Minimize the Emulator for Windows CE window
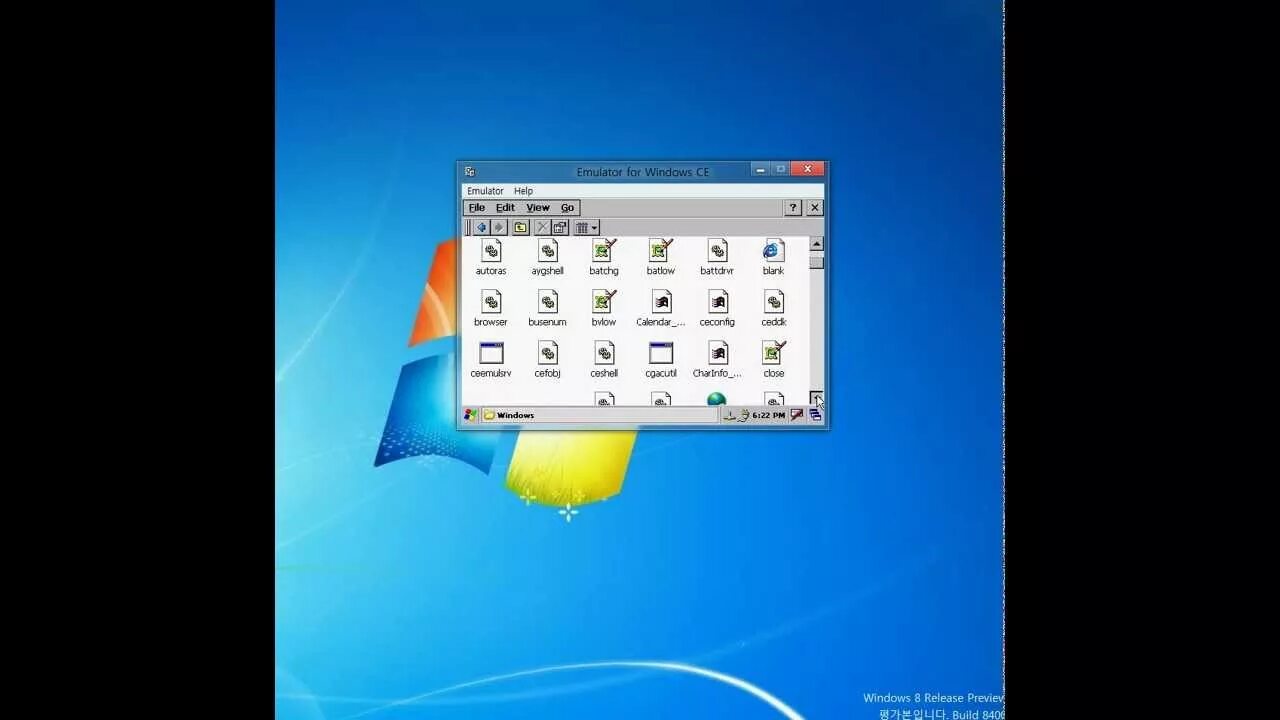Screen dimensions: 1280x720 (x=762, y=169)
